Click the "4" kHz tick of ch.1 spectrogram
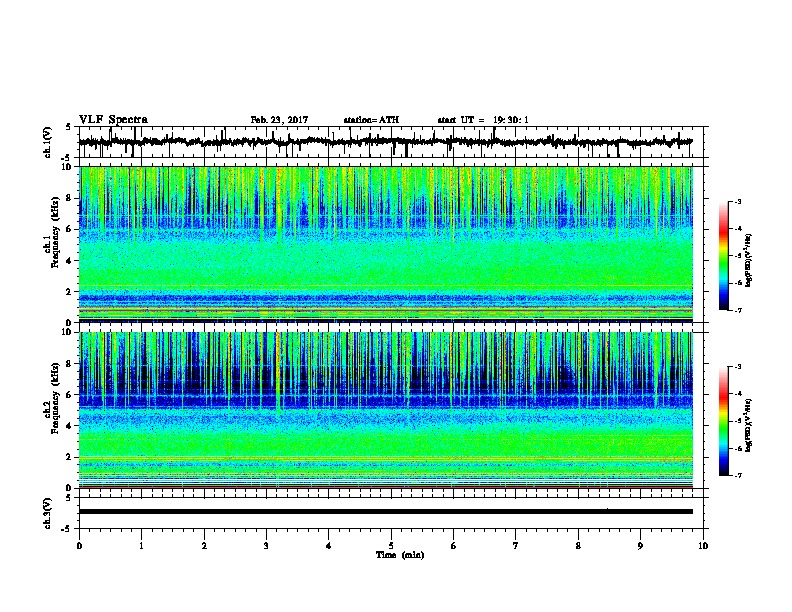Image resolution: width=792 pixels, height=612 pixels. click(x=71, y=261)
